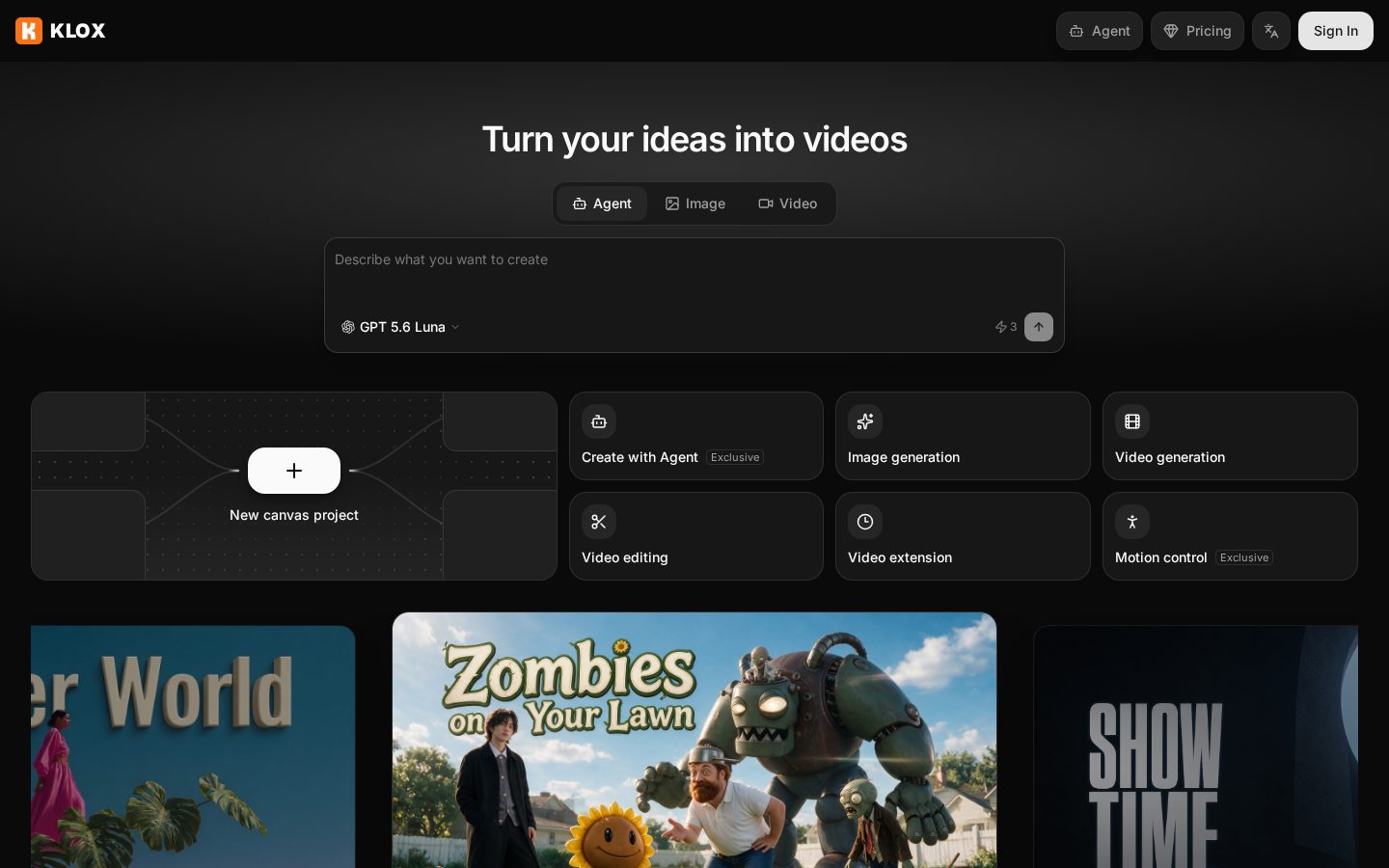Focus the prompt description text box
1389x868 pixels.
point(694,273)
